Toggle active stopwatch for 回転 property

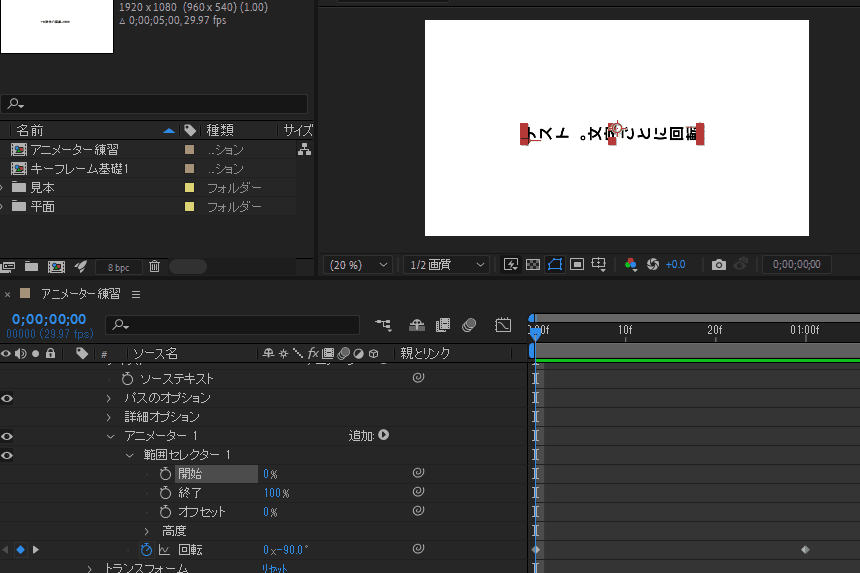[x=146, y=549]
